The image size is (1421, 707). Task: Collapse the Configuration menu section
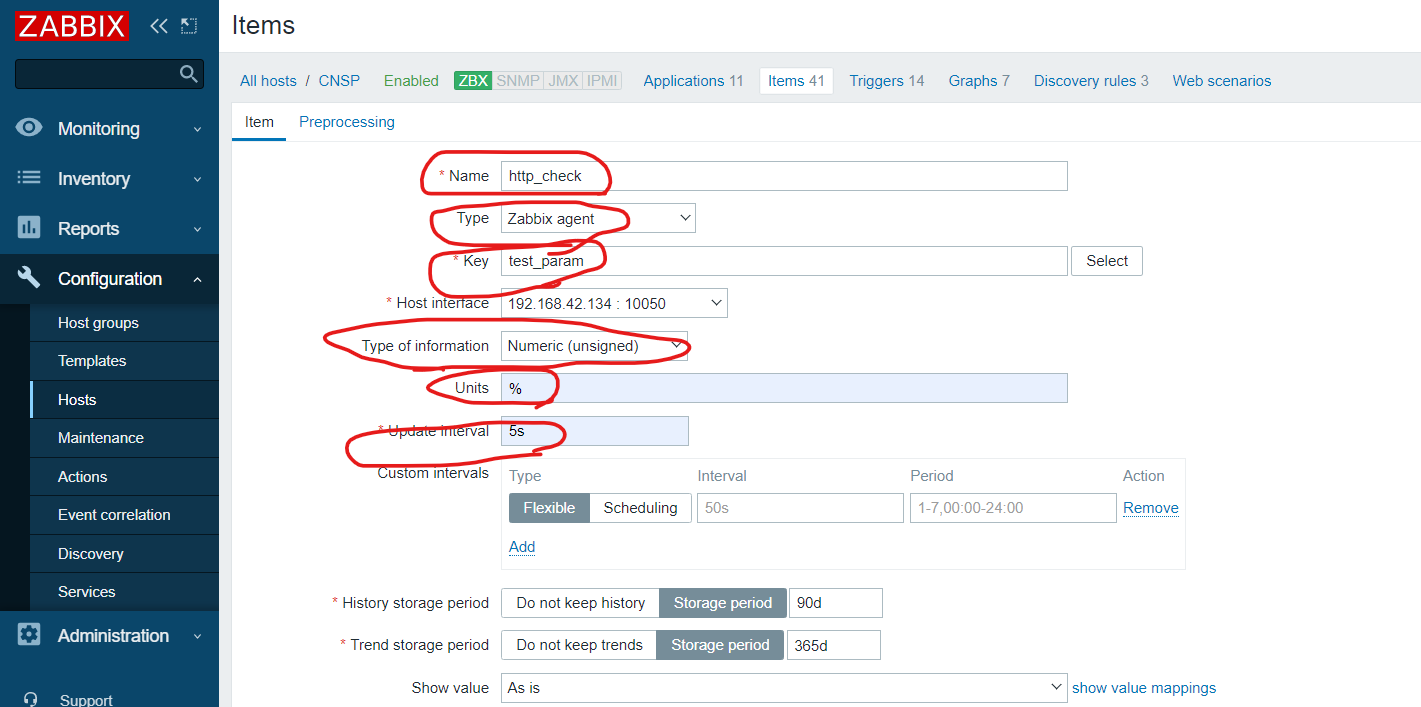click(109, 279)
